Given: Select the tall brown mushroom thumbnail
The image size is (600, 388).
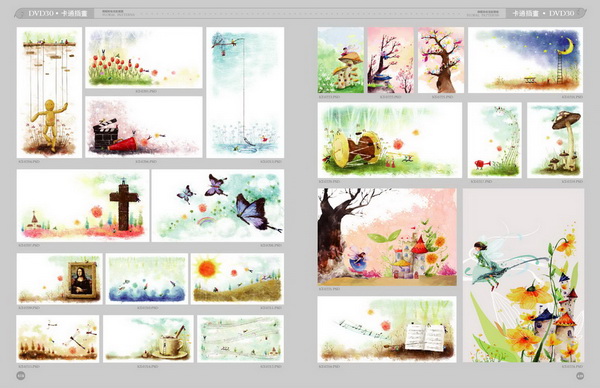Looking at the screenshot, I should pyautogui.click(x=555, y=140).
